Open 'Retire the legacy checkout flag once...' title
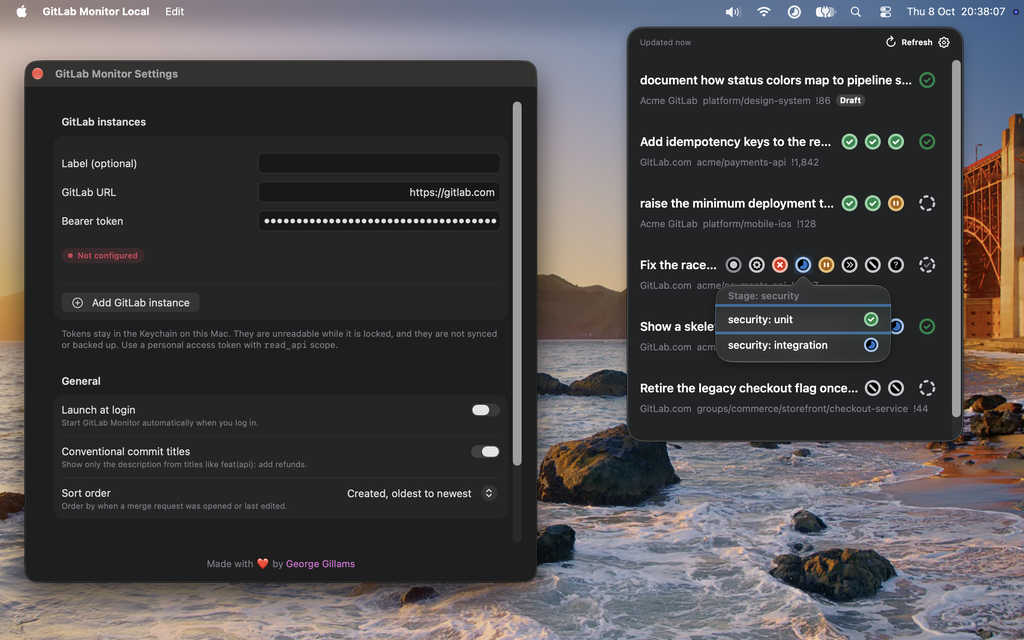The image size is (1024, 640). point(748,388)
